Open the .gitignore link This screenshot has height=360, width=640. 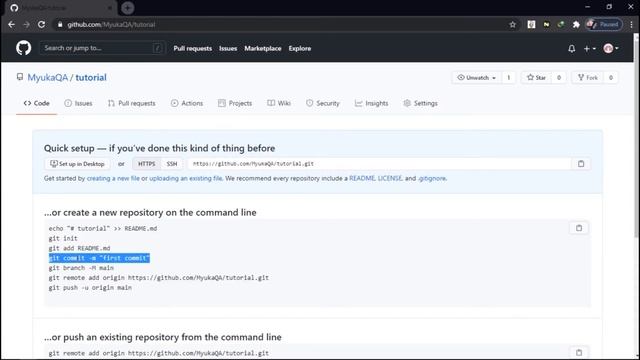point(432,178)
